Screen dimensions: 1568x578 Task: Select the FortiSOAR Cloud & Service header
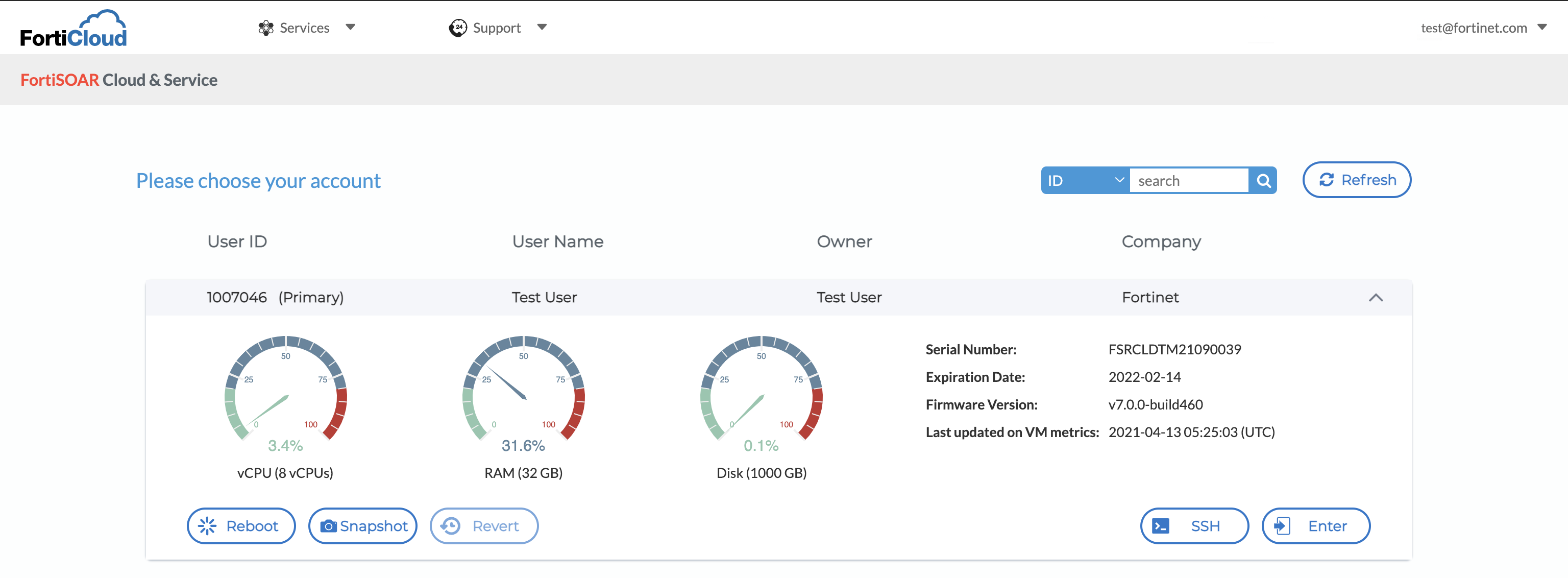point(119,80)
